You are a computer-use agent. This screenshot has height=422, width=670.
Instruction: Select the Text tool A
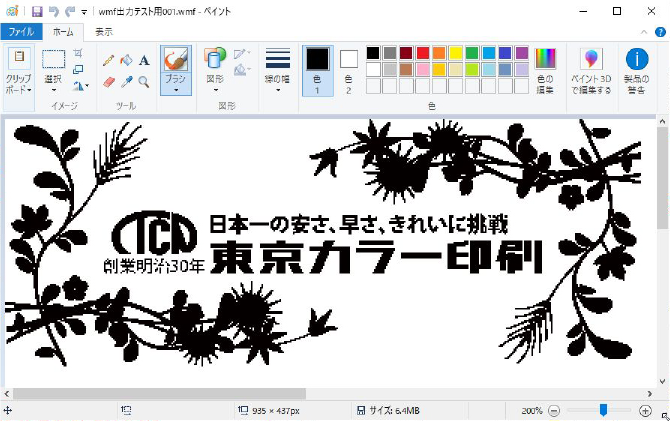pyautogui.click(x=144, y=60)
